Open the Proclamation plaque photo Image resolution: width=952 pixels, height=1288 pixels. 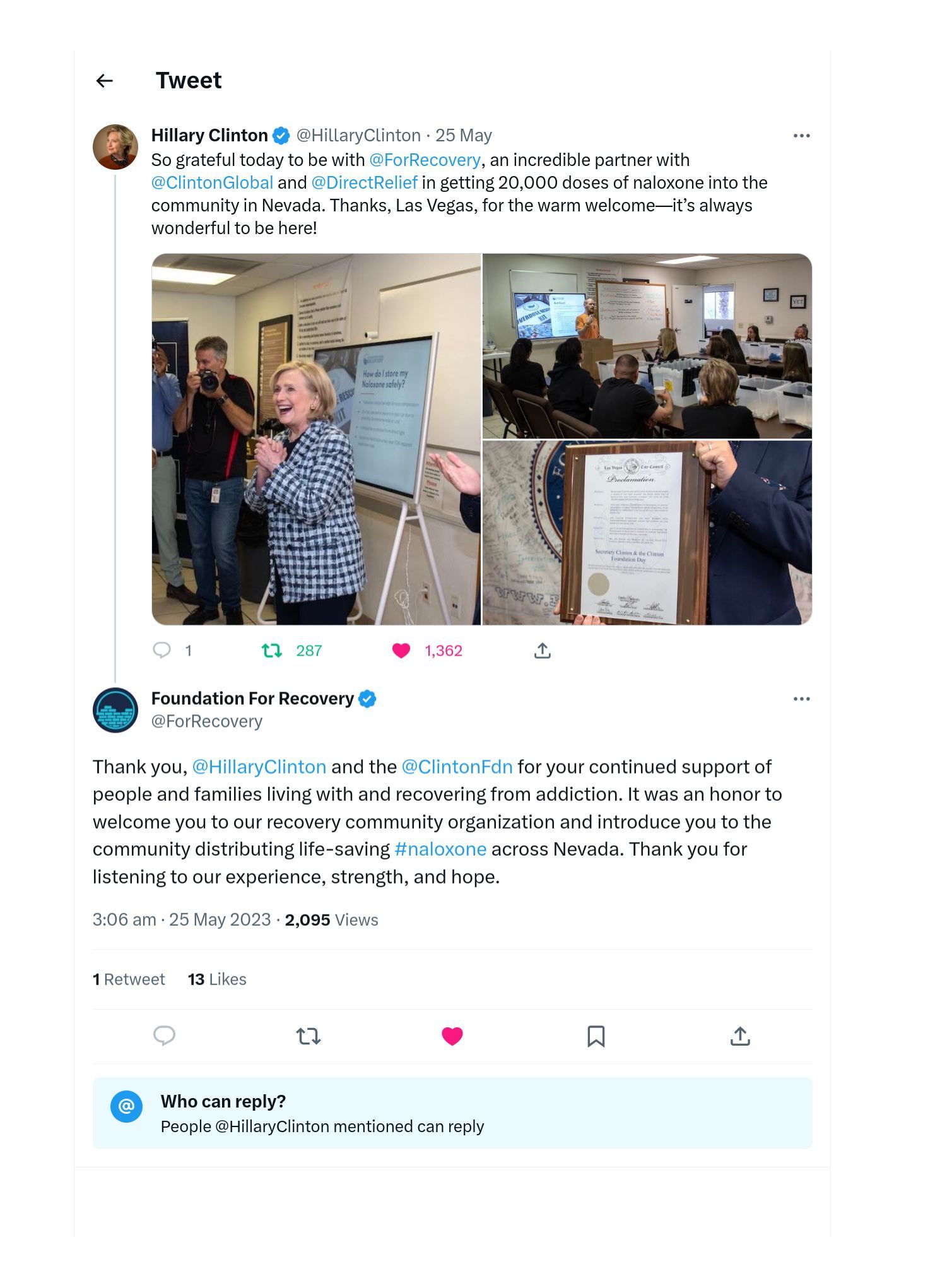pyautogui.click(x=647, y=533)
